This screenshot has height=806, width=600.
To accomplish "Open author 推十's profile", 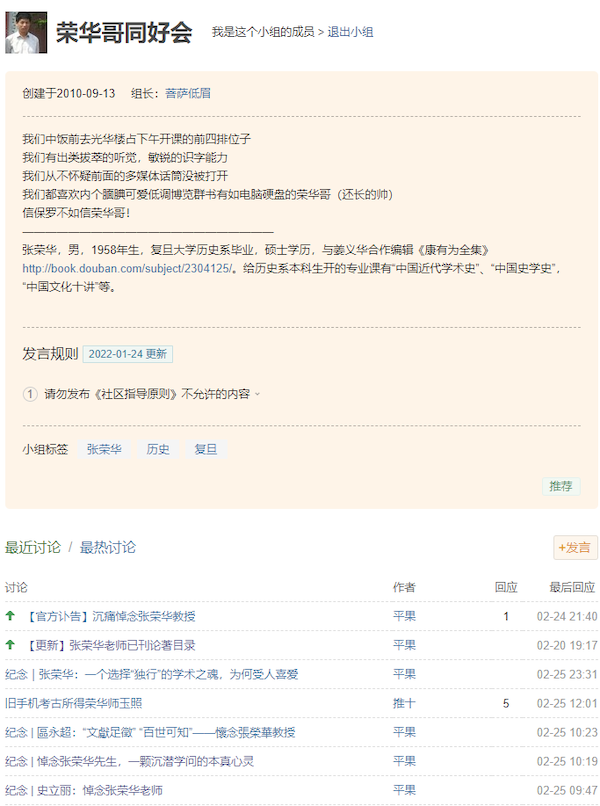I will pyautogui.click(x=404, y=703).
